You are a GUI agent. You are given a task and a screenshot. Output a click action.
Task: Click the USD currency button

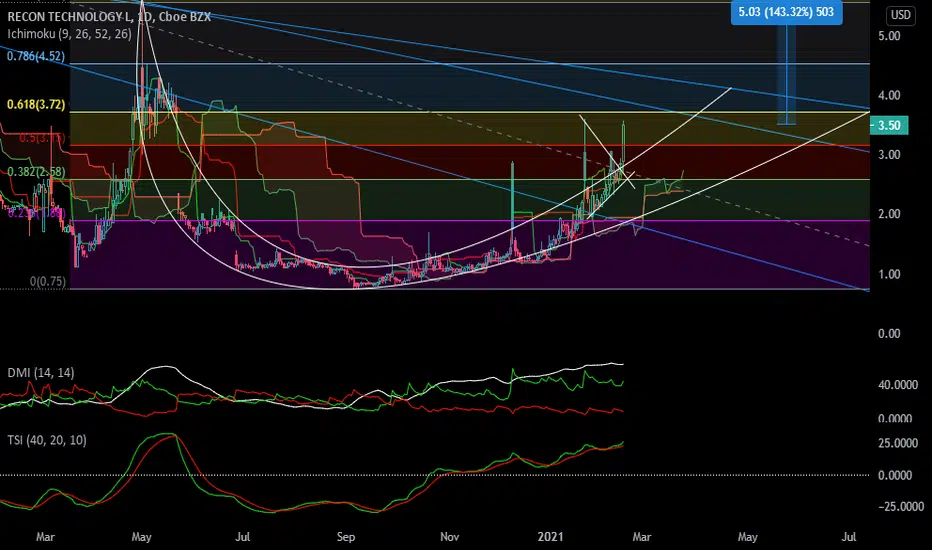pos(900,15)
